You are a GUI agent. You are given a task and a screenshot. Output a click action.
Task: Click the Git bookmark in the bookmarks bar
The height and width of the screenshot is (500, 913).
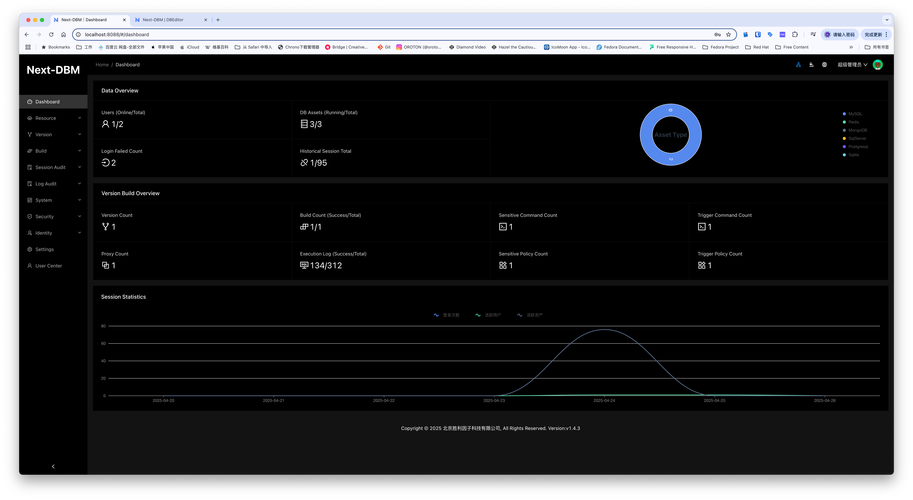coord(384,47)
